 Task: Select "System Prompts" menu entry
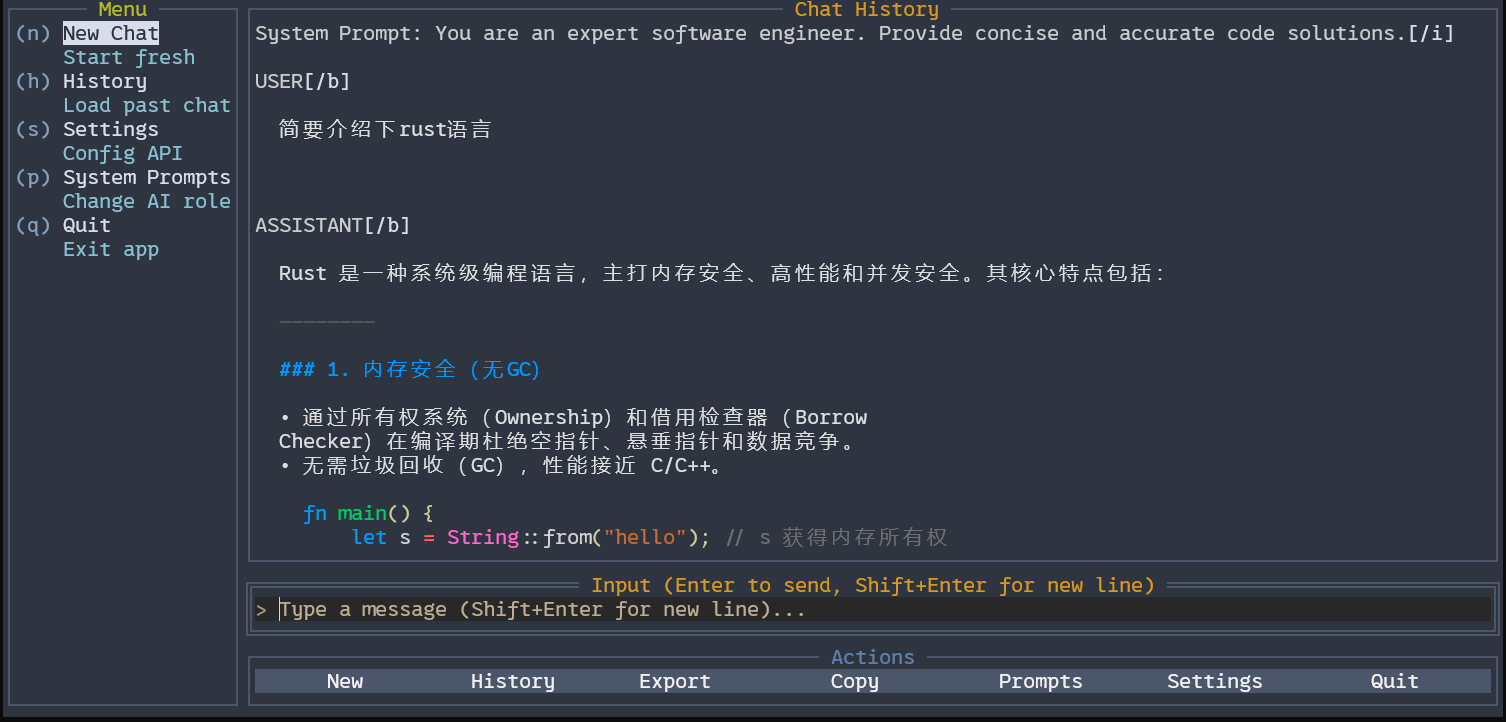[x=147, y=177]
